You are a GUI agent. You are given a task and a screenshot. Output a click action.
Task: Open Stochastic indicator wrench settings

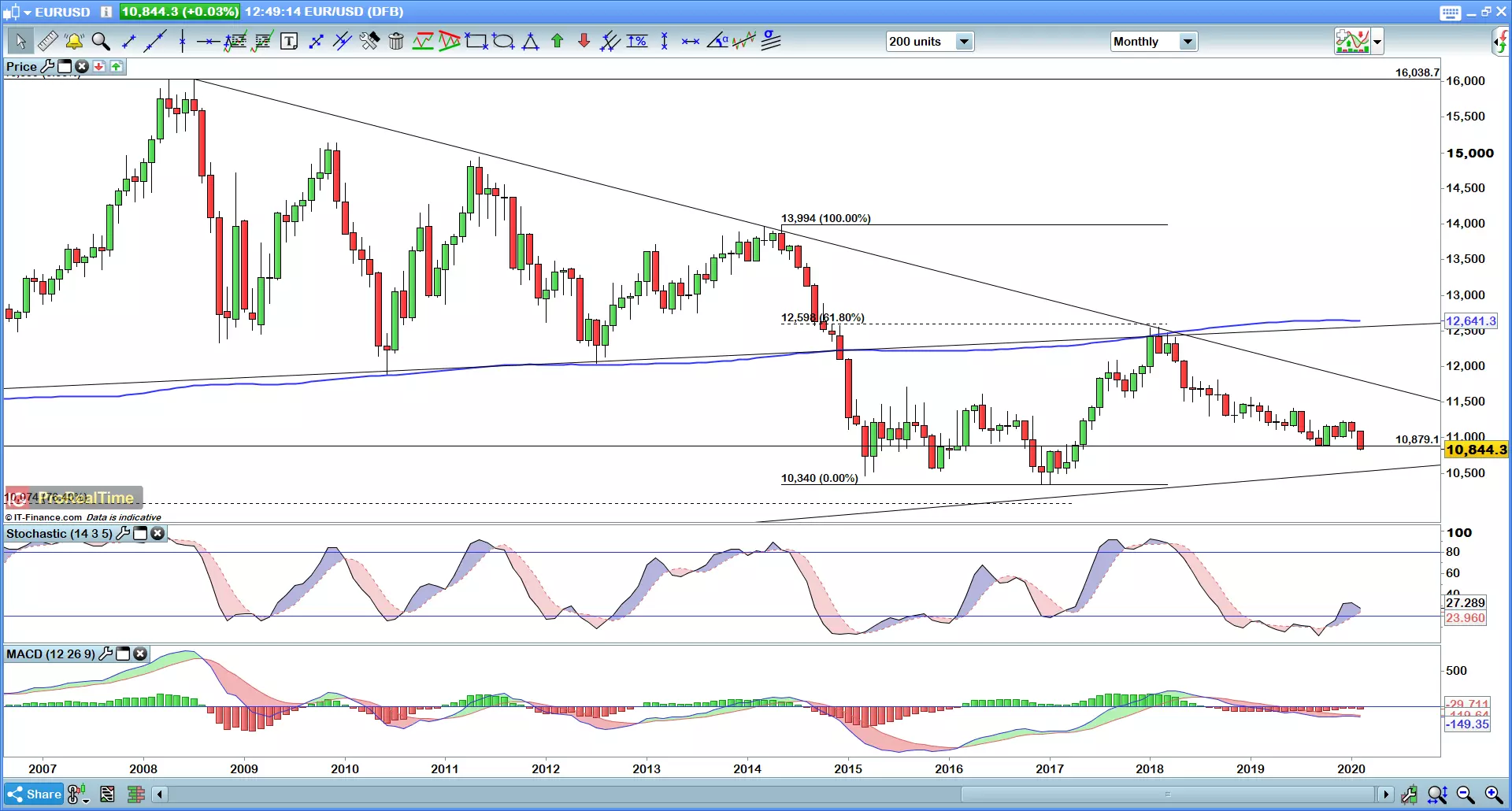coord(123,534)
